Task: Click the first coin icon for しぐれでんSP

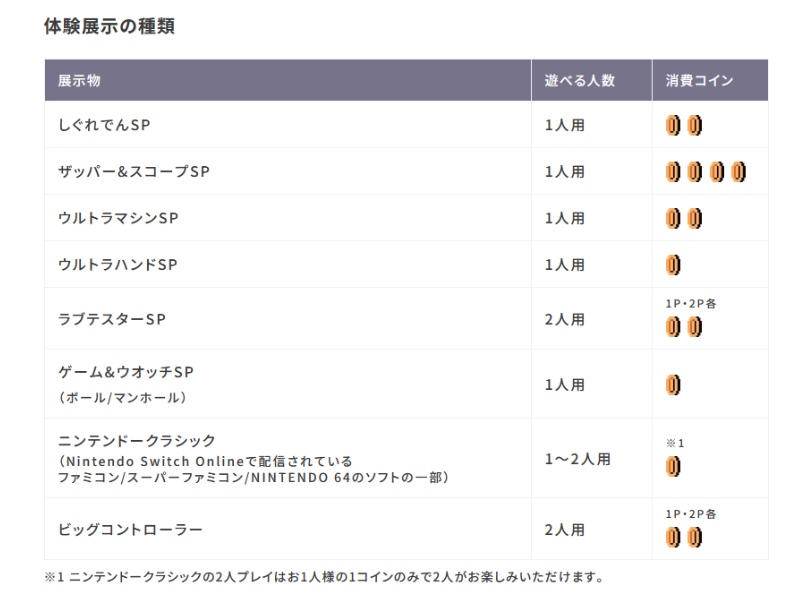Action: pyautogui.click(x=673, y=126)
